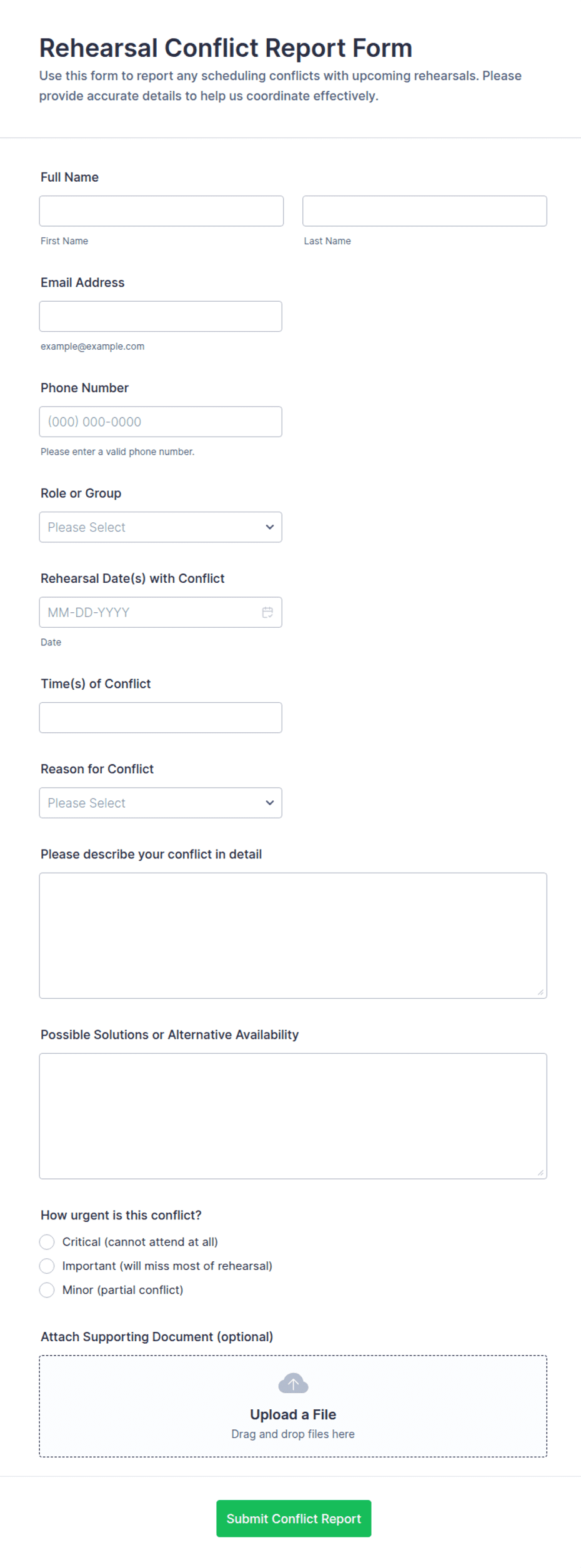The width and height of the screenshot is (581, 1568).
Task: Click the Possible Solutions textarea's resize handle
Action: click(x=540, y=1173)
